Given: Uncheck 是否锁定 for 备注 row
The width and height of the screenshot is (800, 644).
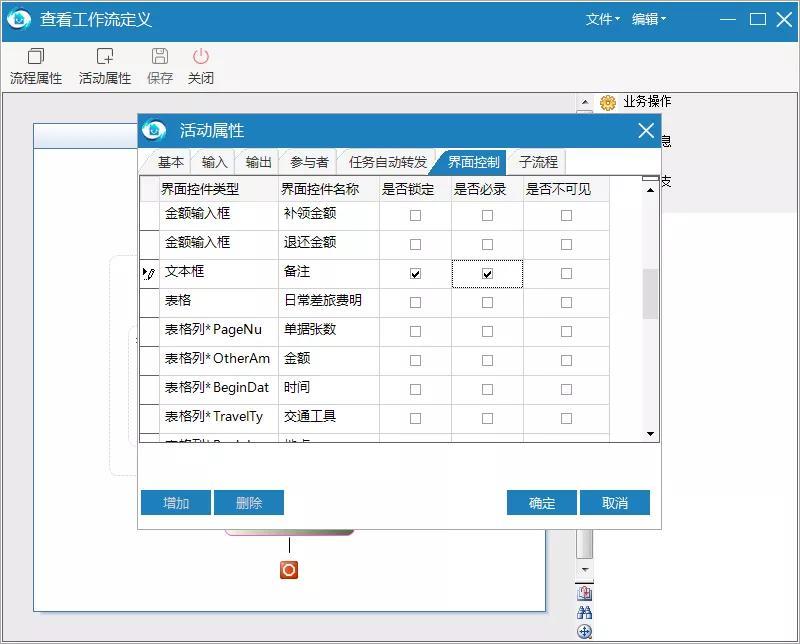Looking at the screenshot, I should 415,274.
